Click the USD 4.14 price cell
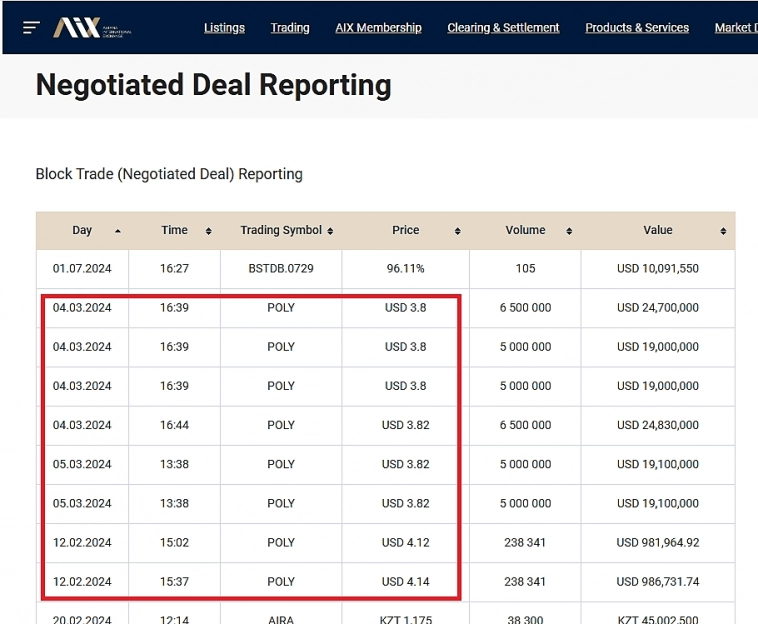Screen dimensions: 758x624 point(405,582)
